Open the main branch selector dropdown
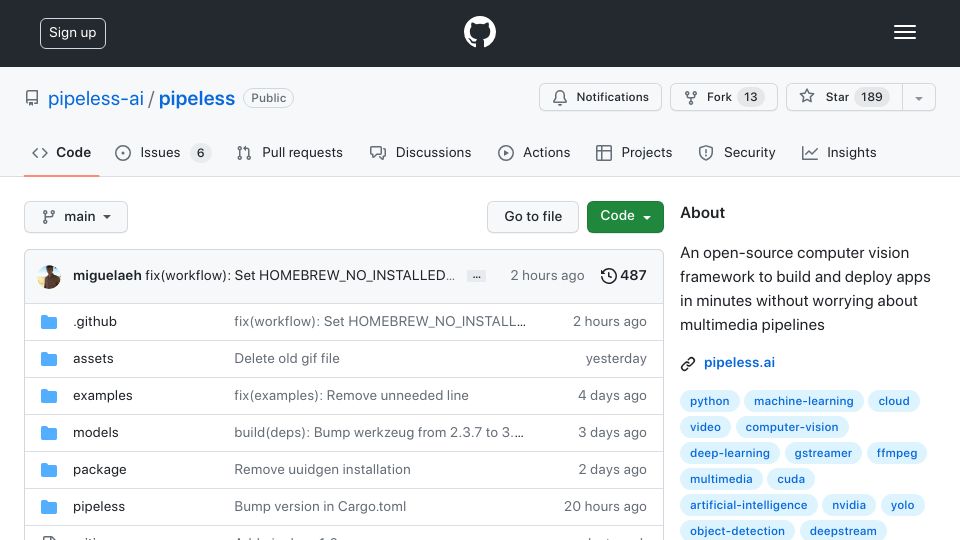This screenshot has height=540, width=960. (76, 217)
